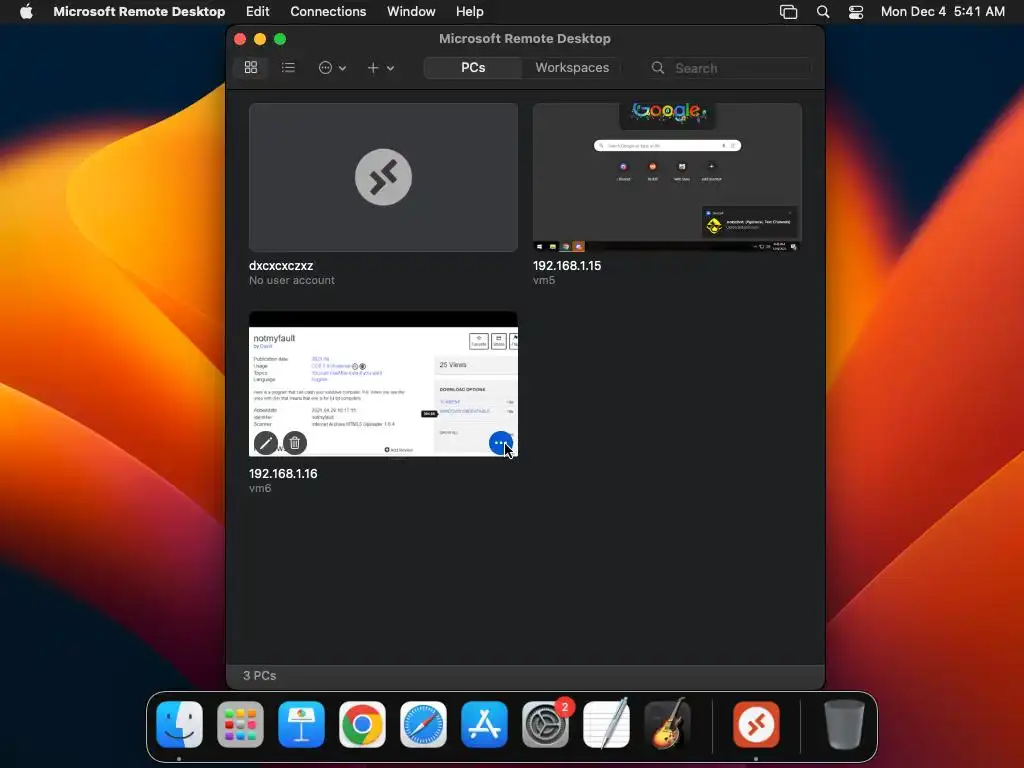This screenshot has width=1024, height=768.
Task: Open the Edit menu
Action: pos(257,11)
